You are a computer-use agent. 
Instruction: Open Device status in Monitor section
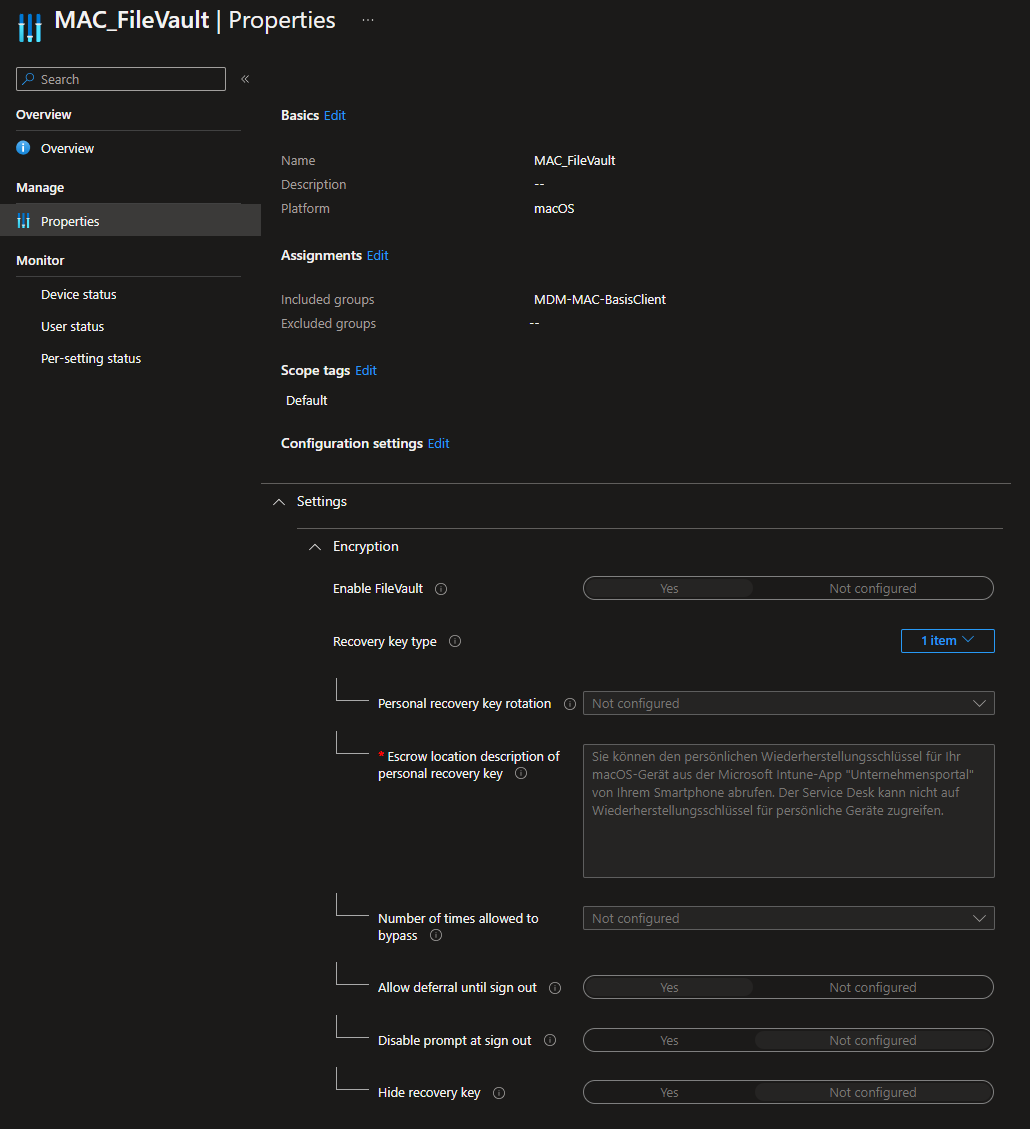[x=78, y=295]
